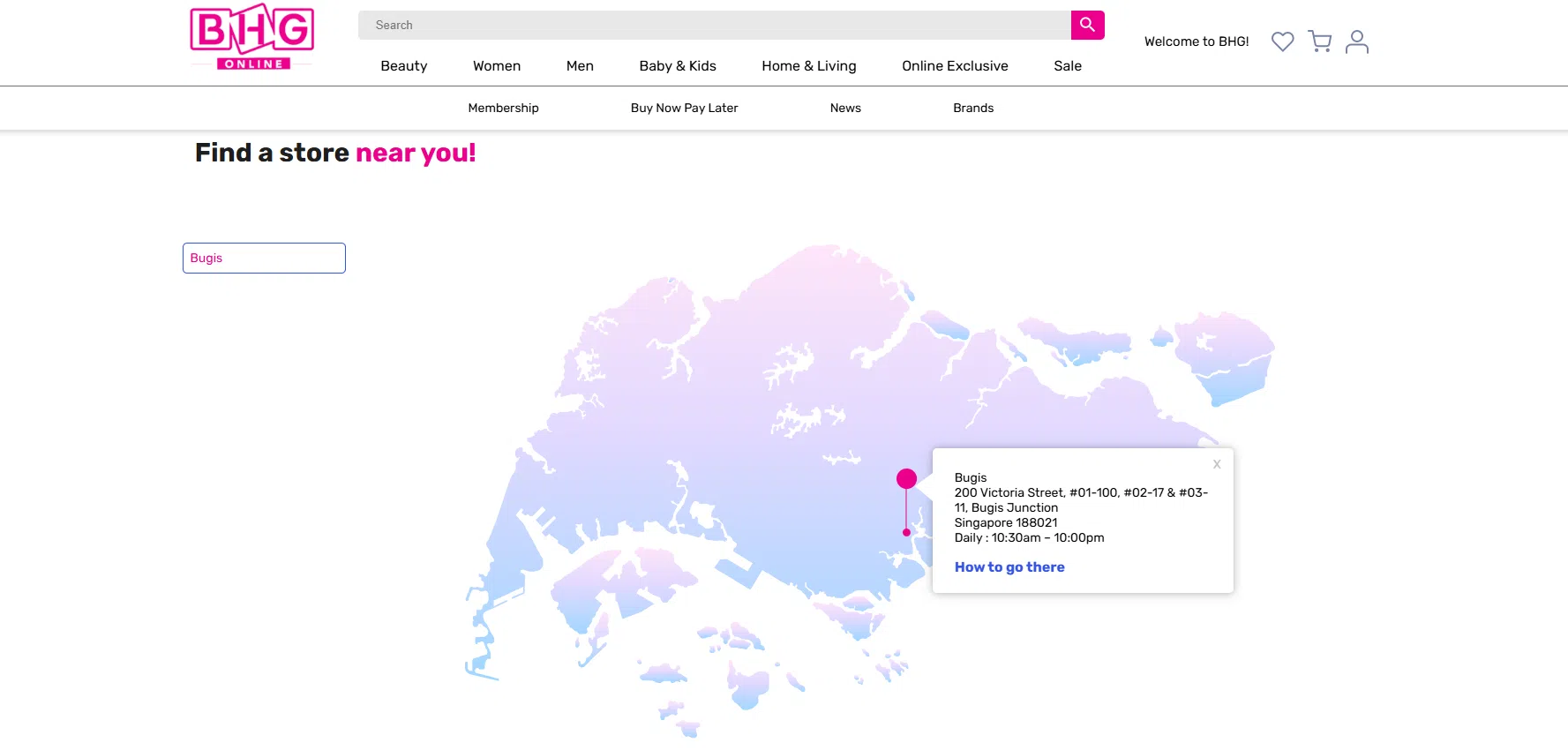Click the pink Bugis map pin
Viewport: 1568px width, 750px height.
point(906,479)
